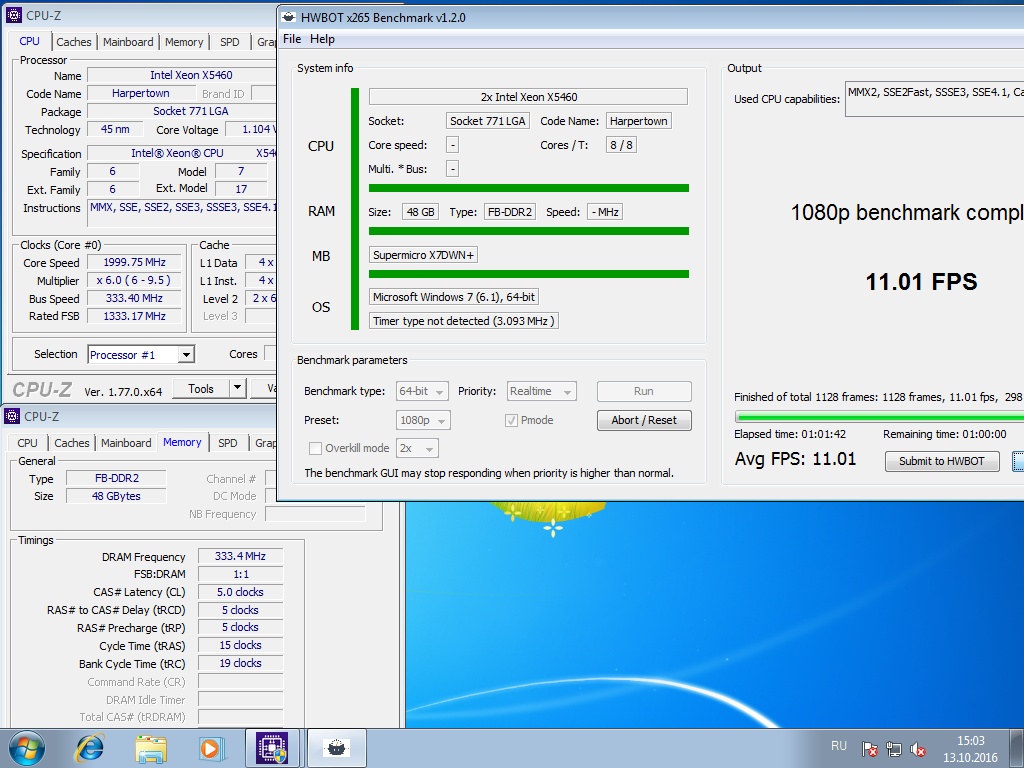The height and width of the screenshot is (768, 1024).
Task: Switch to Mainboard tab in upper CPU-Z
Action: click(128, 42)
